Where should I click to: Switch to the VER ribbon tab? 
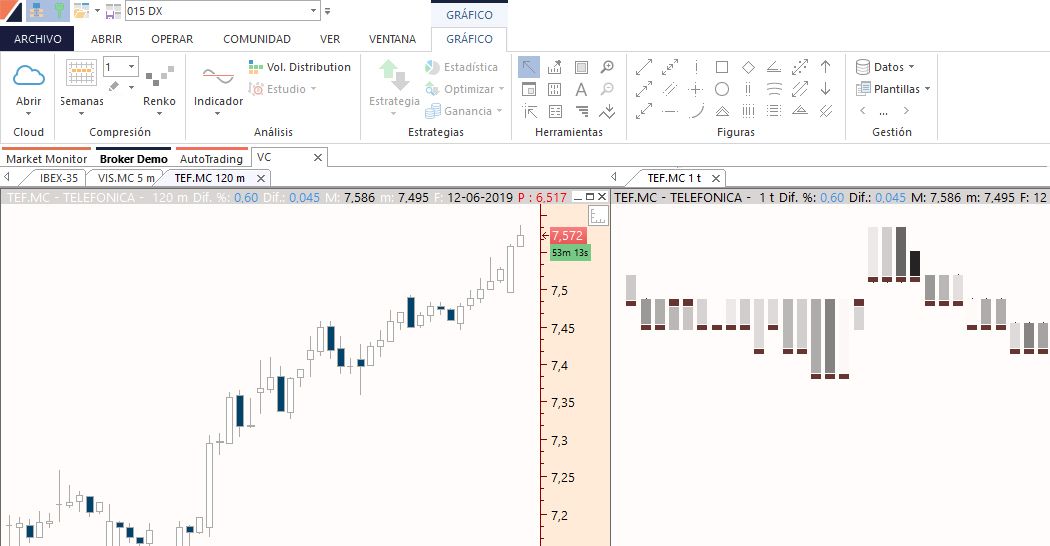coord(329,39)
